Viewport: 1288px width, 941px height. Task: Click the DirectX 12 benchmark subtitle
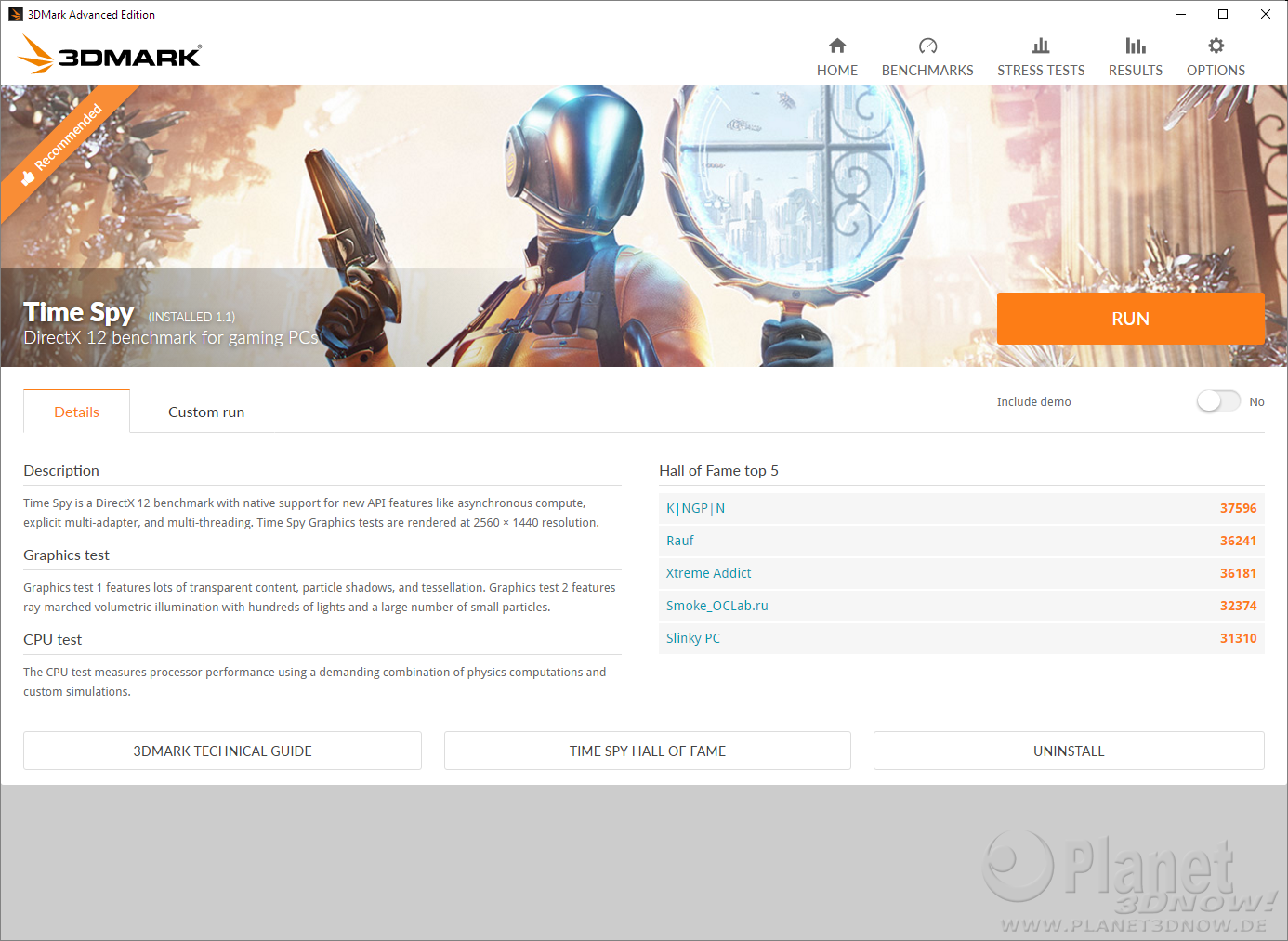(171, 338)
